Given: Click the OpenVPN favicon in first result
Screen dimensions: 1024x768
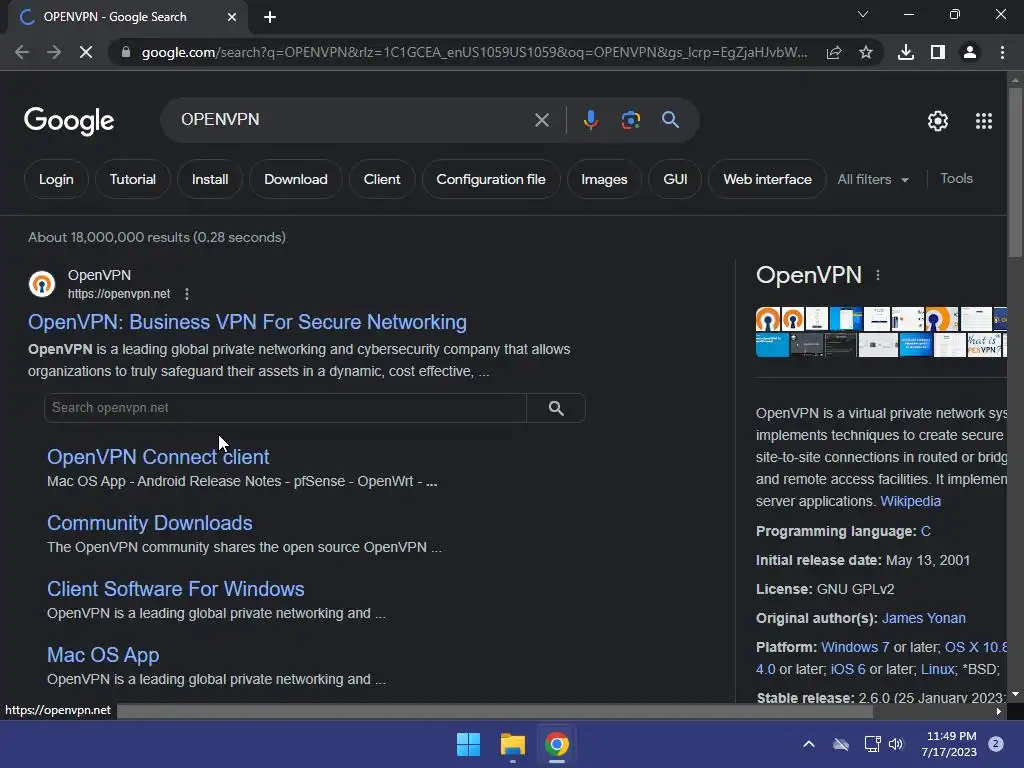Looking at the screenshot, I should pyautogui.click(x=42, y=284).
